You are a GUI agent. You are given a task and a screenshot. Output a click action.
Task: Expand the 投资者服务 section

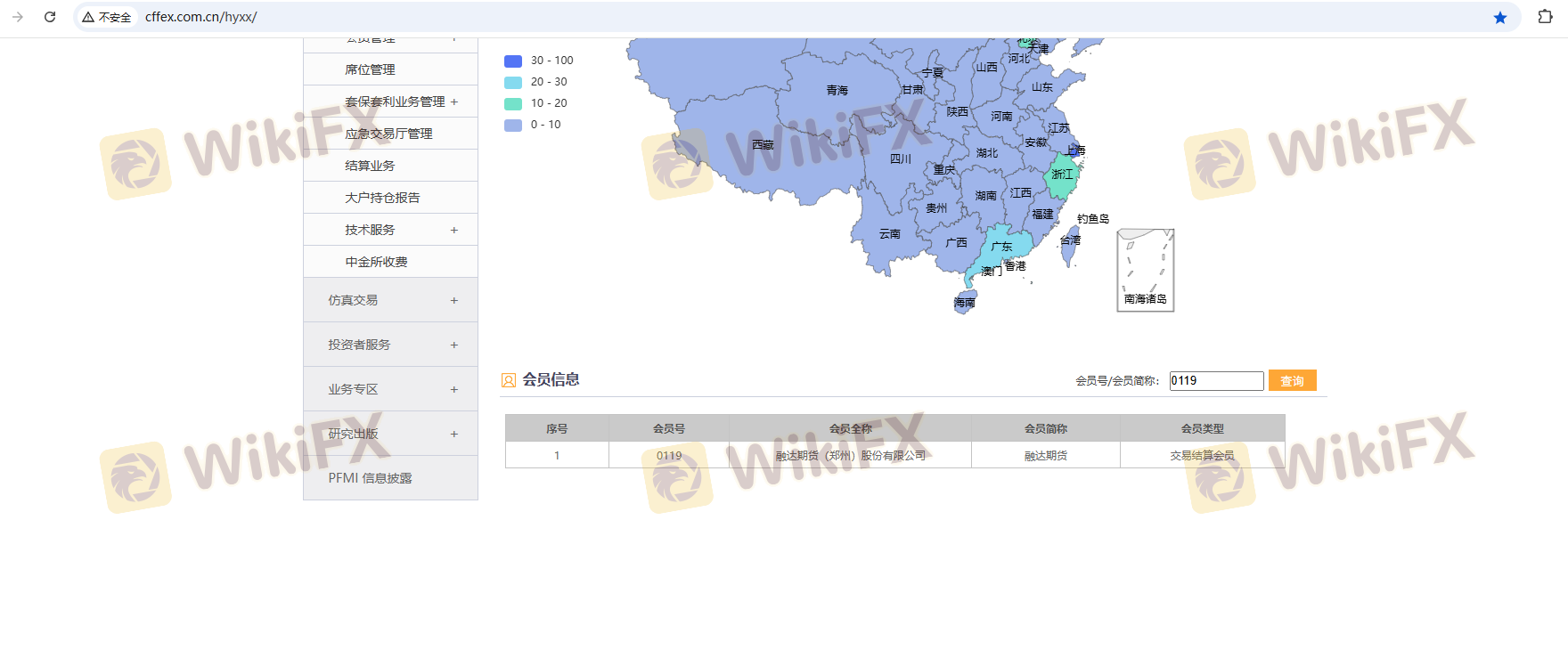[x=453, y=345]
